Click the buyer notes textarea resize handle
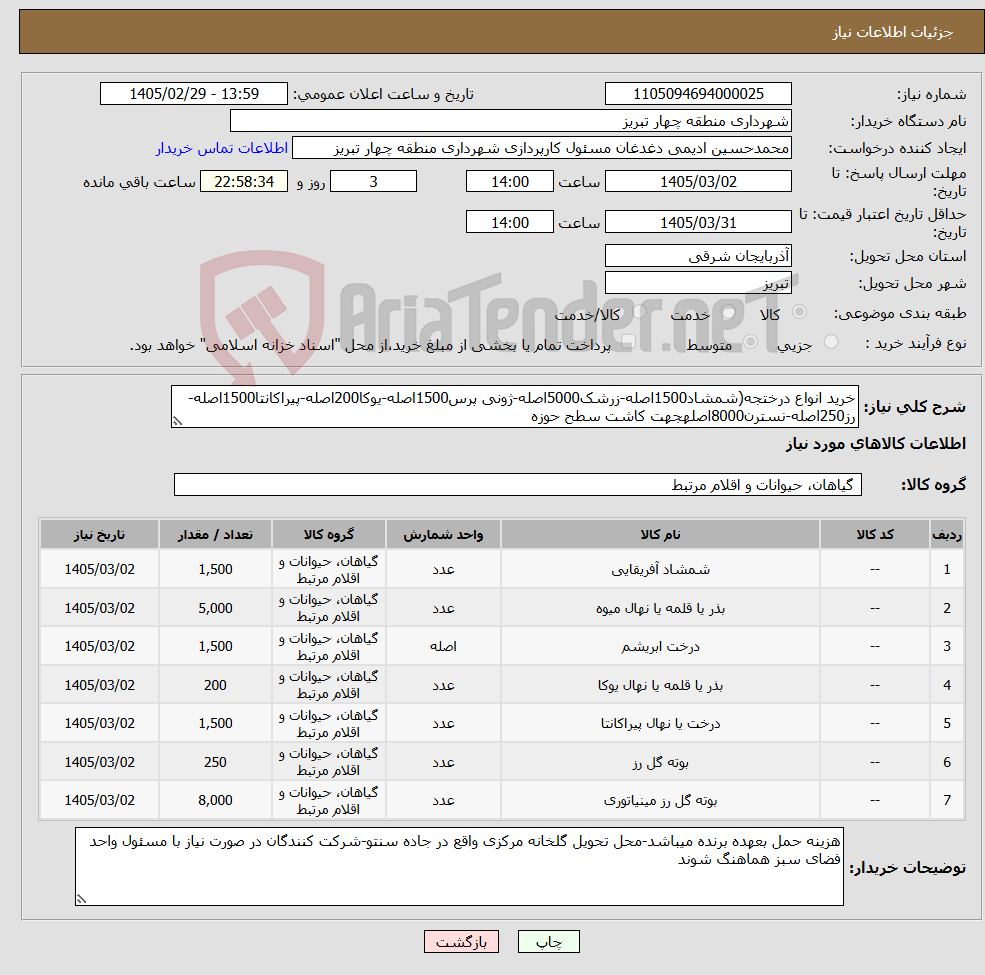 (81, 899)
